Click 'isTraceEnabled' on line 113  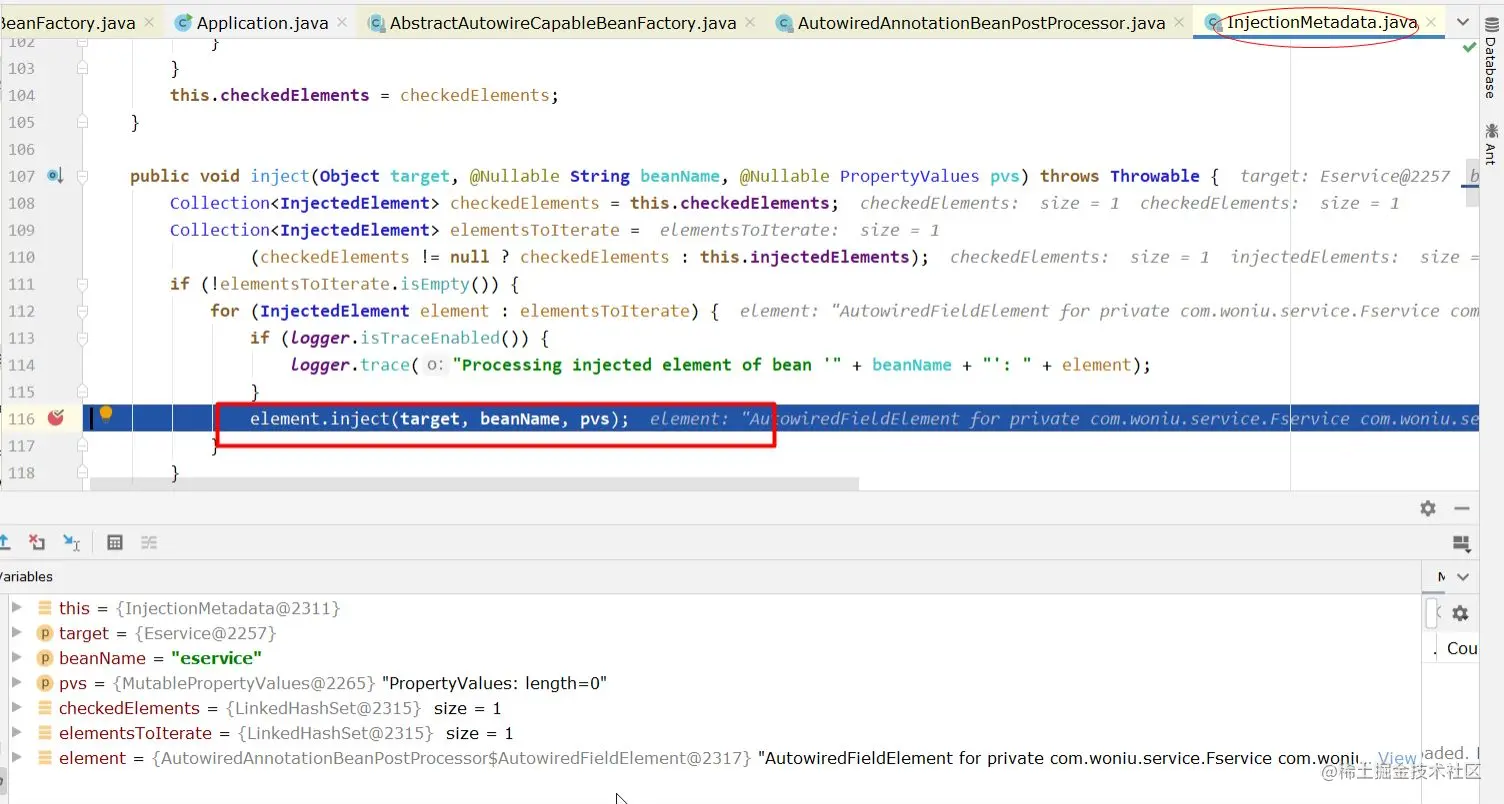click(429, 338)
